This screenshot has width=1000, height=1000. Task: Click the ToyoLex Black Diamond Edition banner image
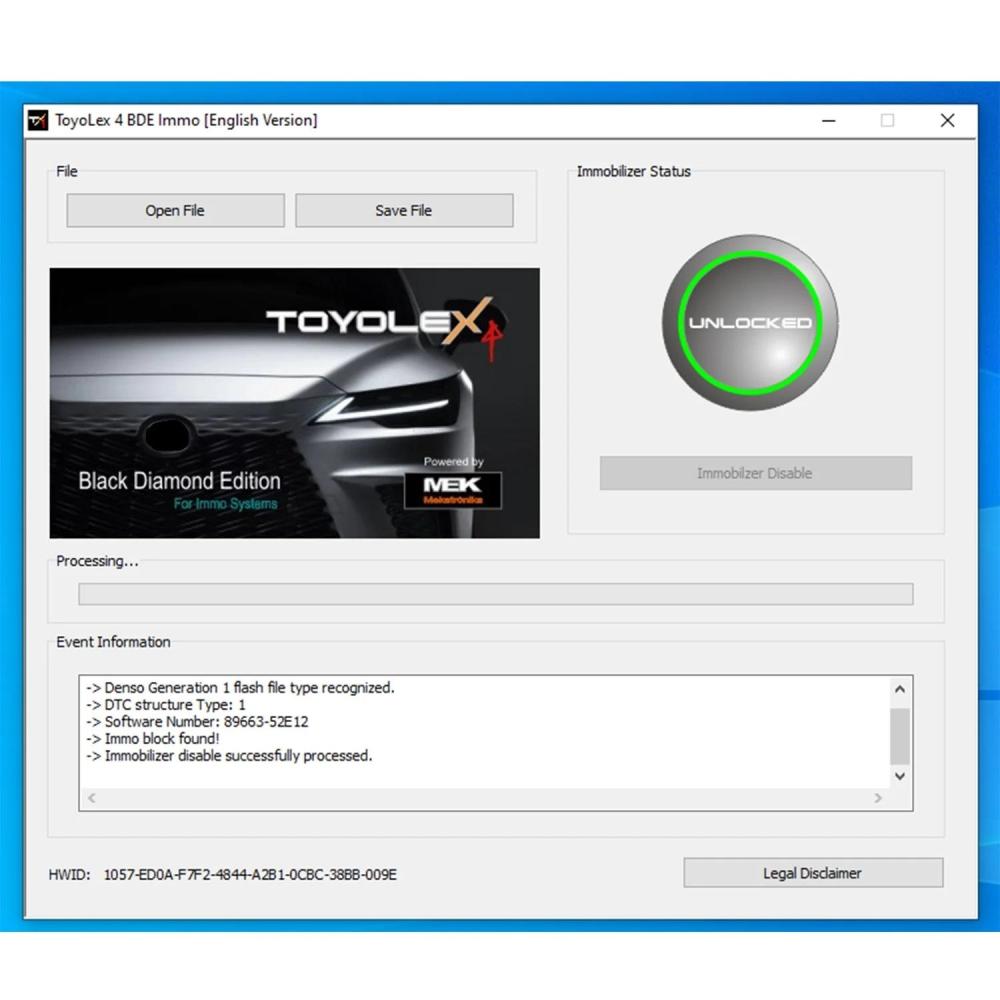[295, 400]
